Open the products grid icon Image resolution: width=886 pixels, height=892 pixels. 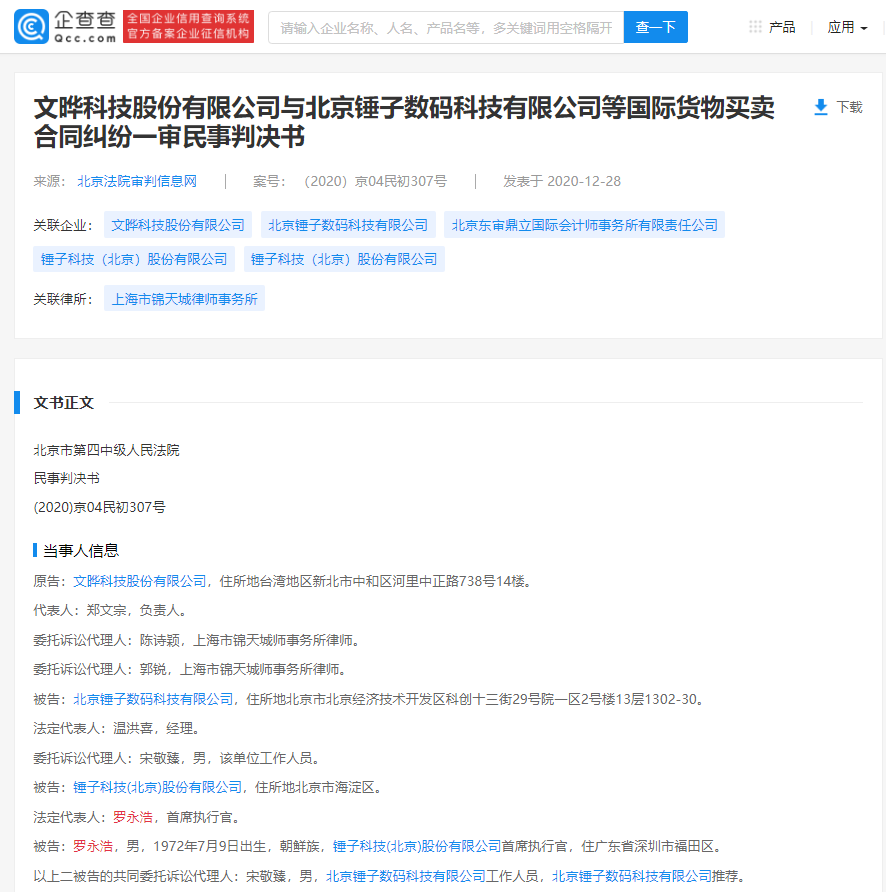click(x=755, y=27)
